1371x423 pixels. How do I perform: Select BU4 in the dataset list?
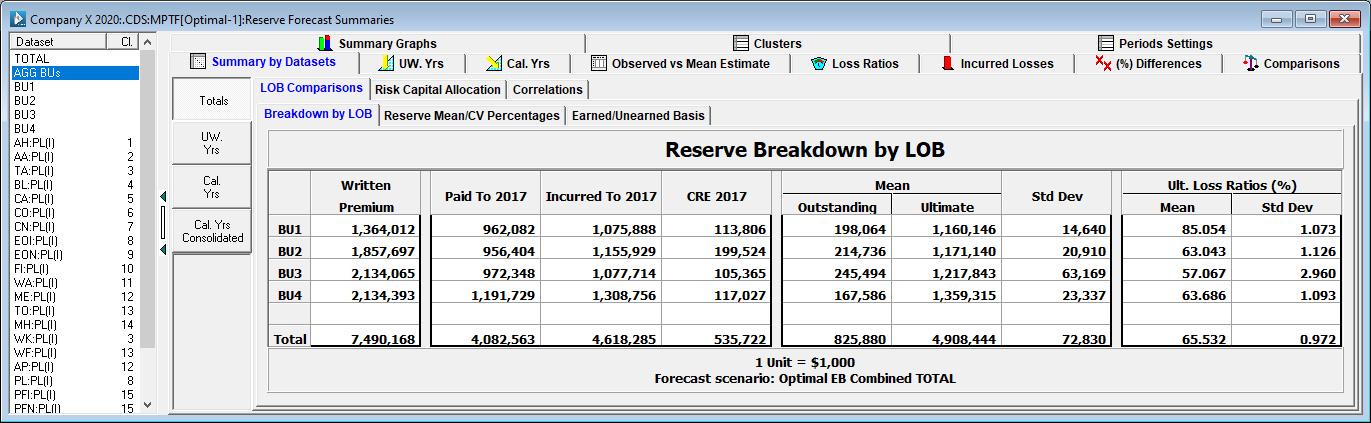[75, 129]
